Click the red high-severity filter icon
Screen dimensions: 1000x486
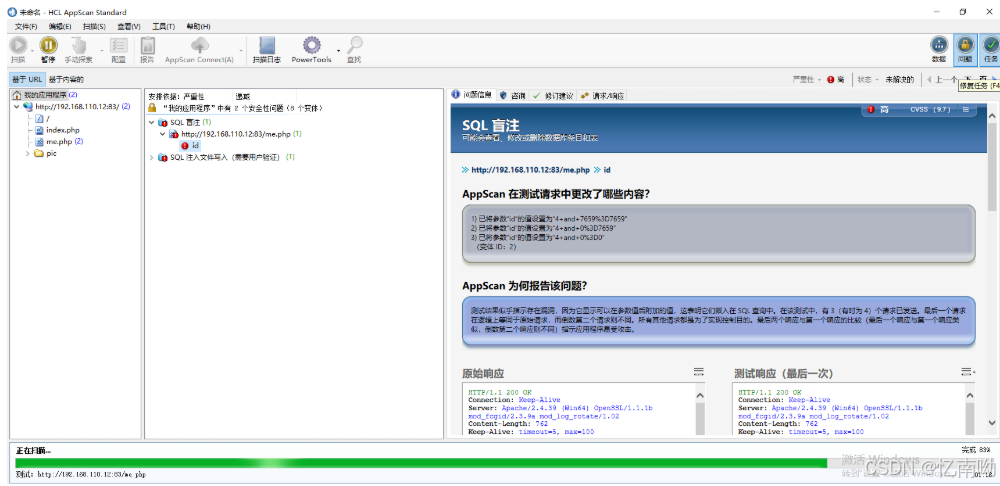point(830,80)
